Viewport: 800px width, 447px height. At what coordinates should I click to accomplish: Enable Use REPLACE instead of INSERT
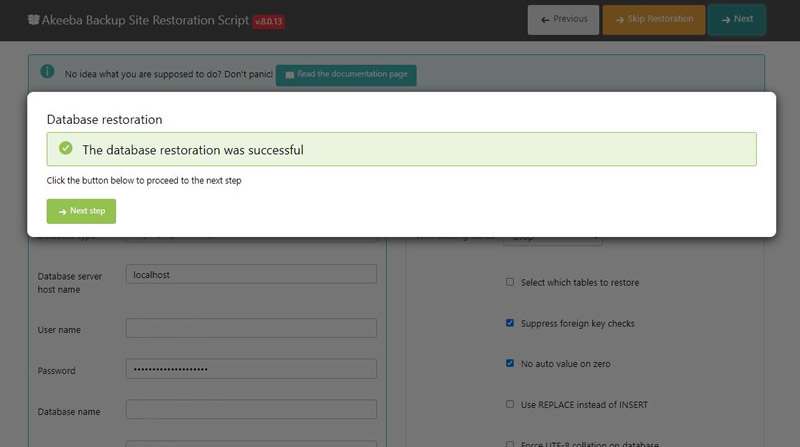510,404
